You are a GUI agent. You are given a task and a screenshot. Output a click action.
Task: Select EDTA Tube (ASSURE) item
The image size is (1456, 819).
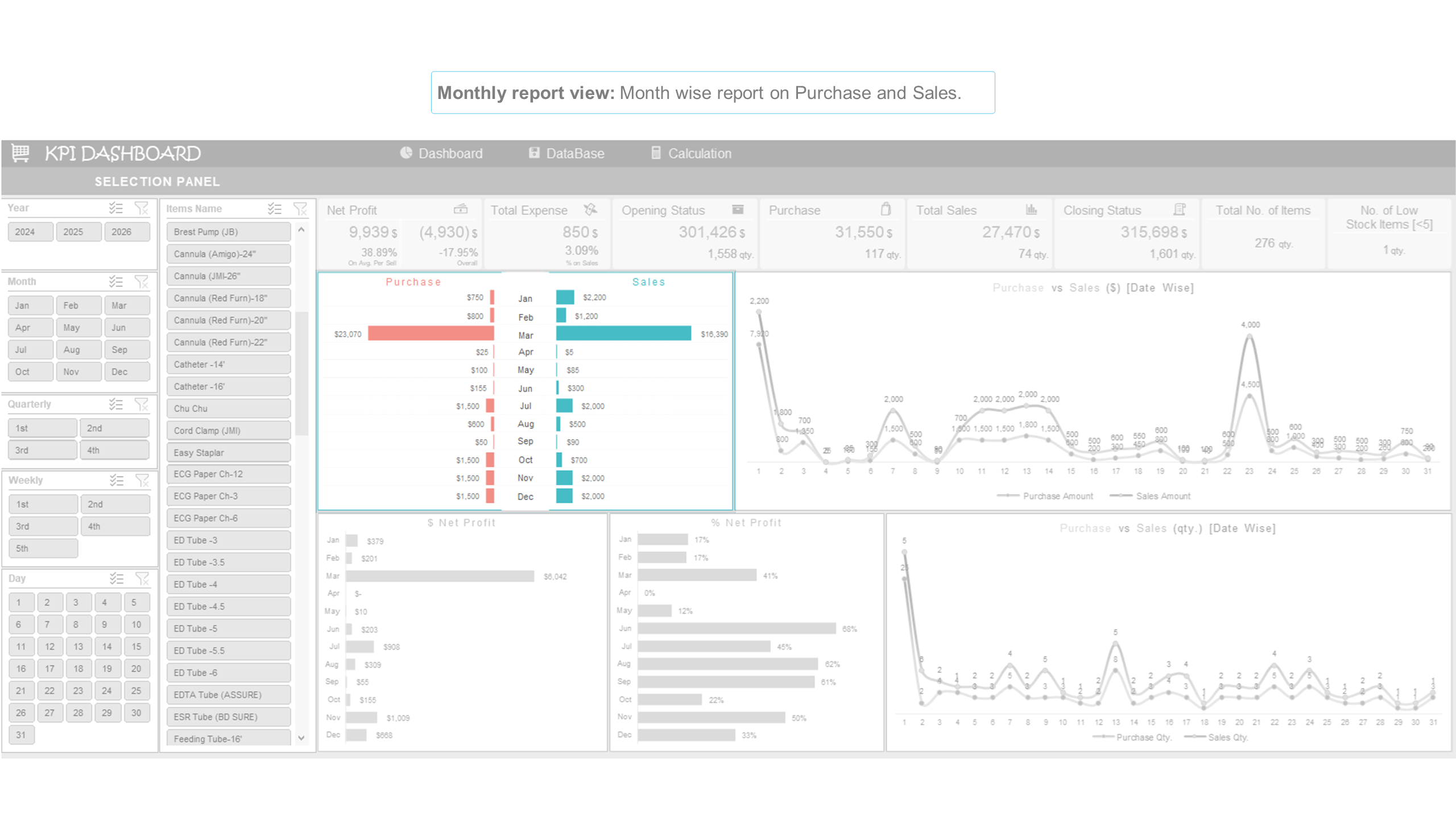coord(229,695)
